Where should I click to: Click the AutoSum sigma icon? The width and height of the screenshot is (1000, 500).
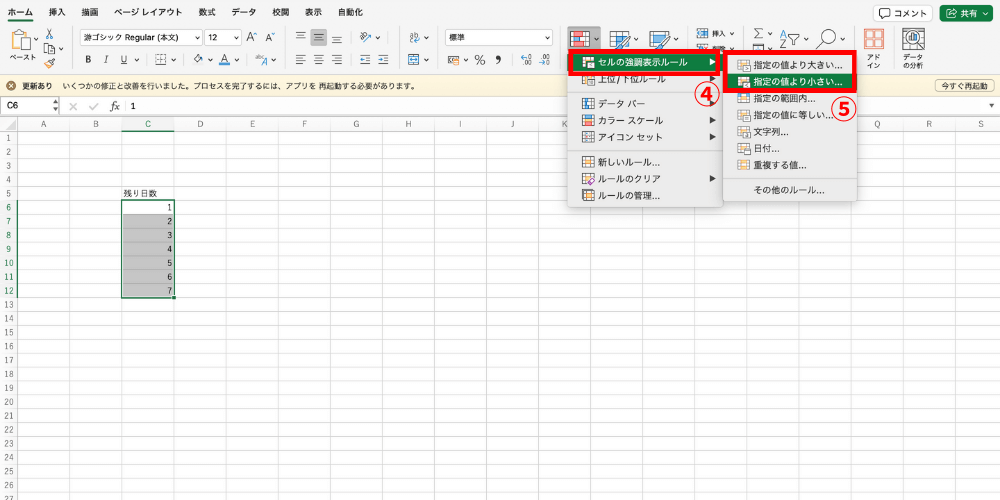pyautogui.click(x=759, y=33)
